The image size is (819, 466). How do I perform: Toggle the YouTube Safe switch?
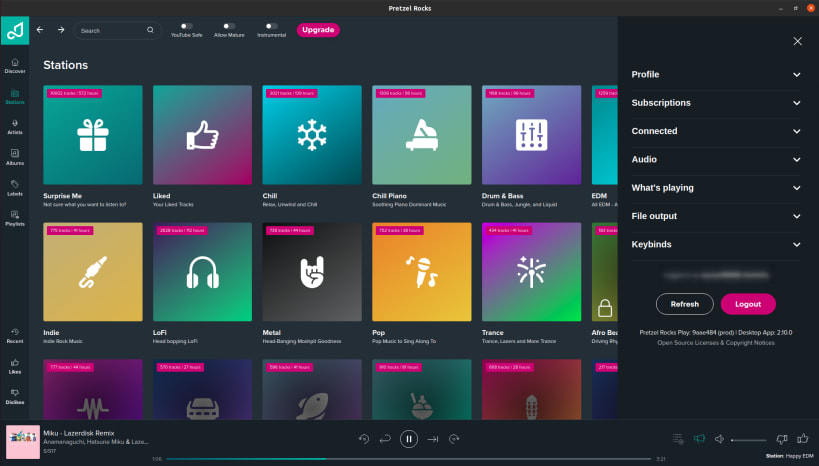pyautogui.click(x=186, y=26)
